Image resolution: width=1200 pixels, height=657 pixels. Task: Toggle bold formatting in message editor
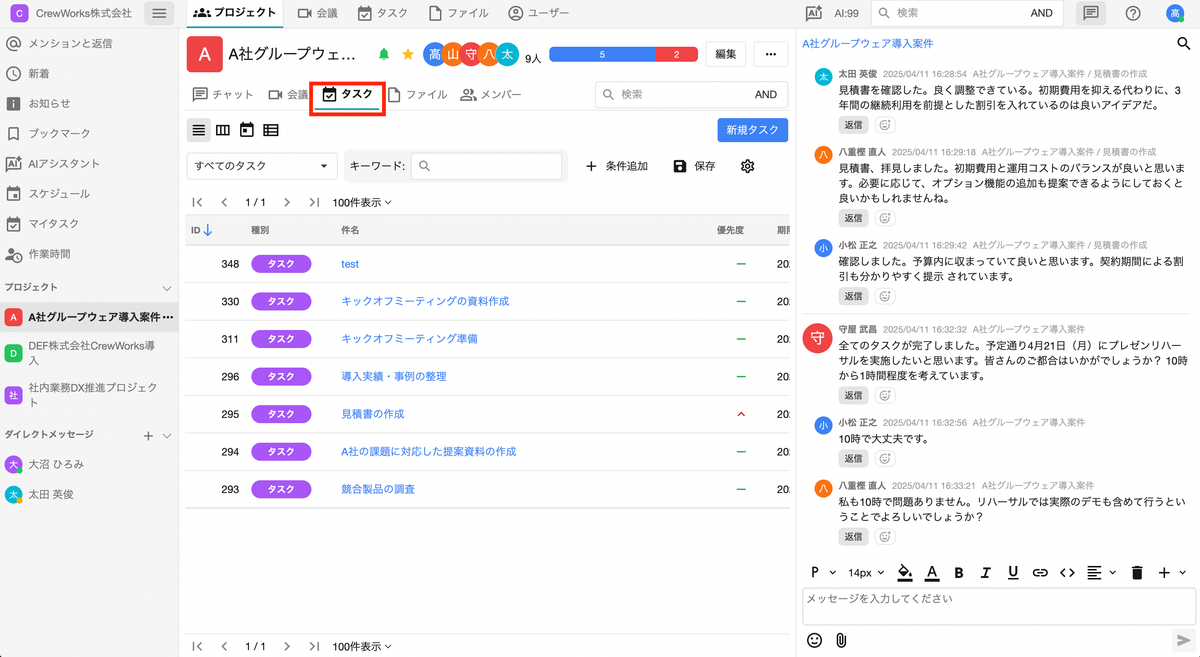(x=959, y=573)
